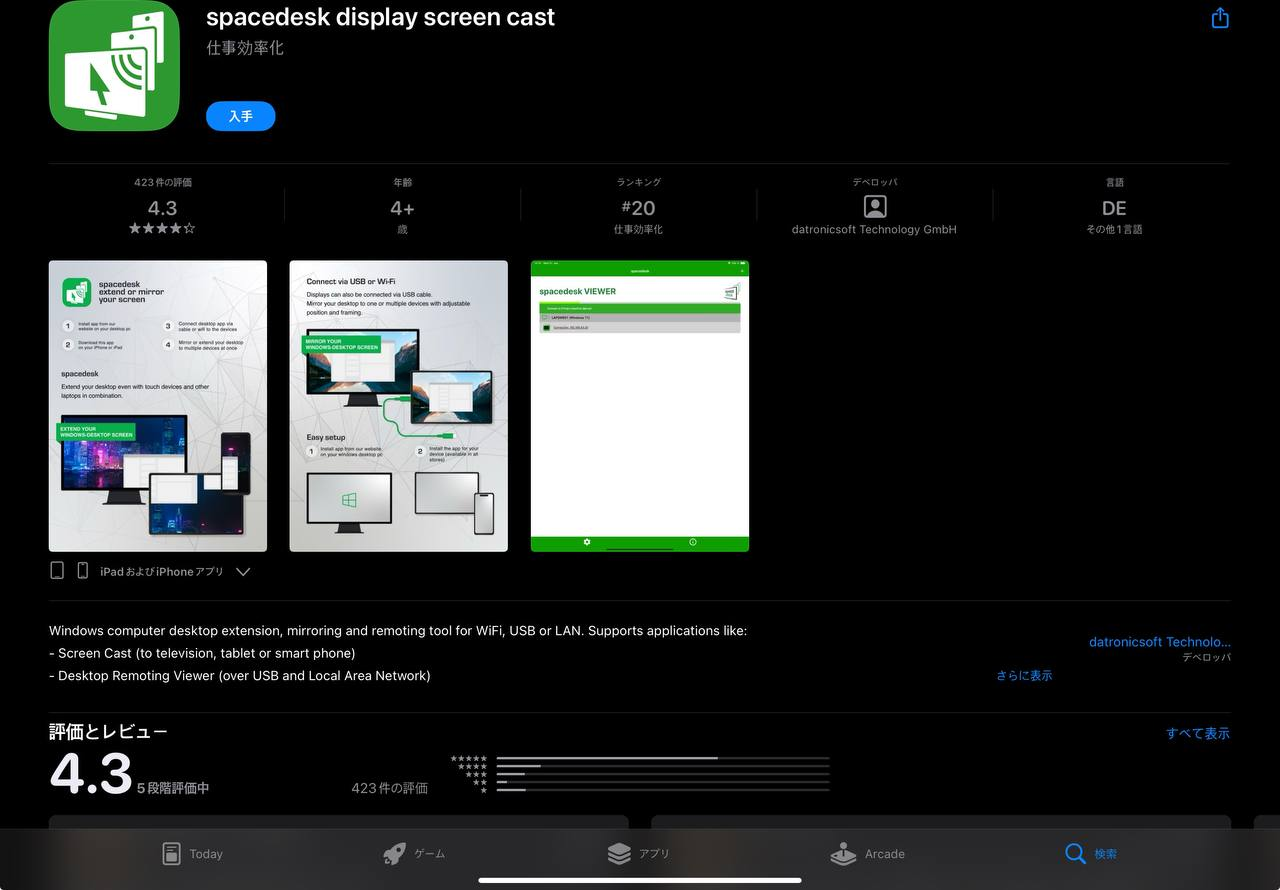Viewport: 1280px width, 890px height.
Task: Tap the 言語 DE language info
Action: pyautogui.click(x=1114, y=206)
